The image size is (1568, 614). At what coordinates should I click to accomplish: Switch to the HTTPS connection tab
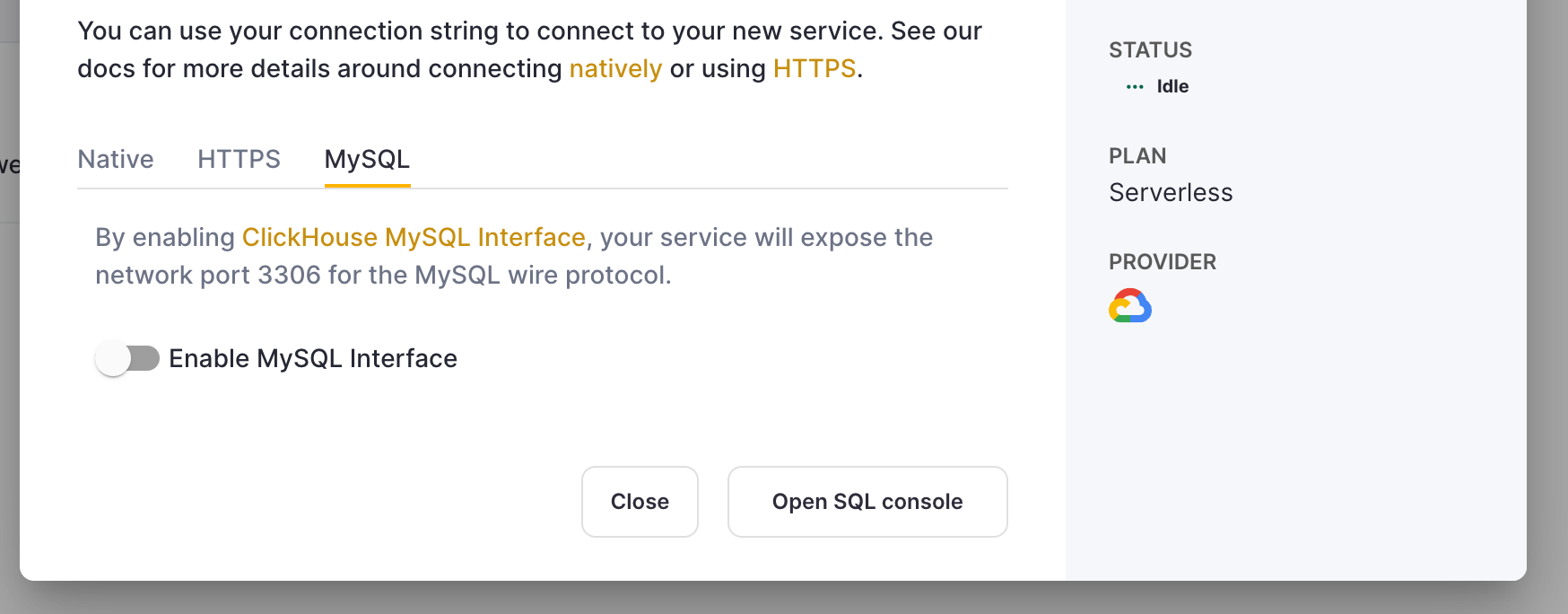point(238,159)
